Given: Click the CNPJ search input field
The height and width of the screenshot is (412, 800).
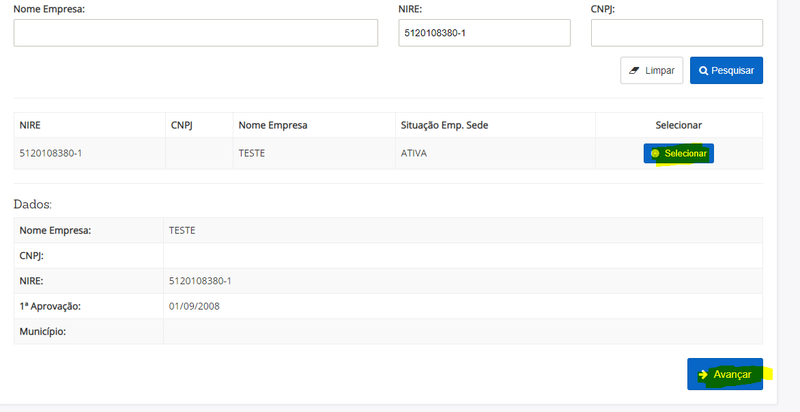Looking at the screenshot, I should click(677, 33).
